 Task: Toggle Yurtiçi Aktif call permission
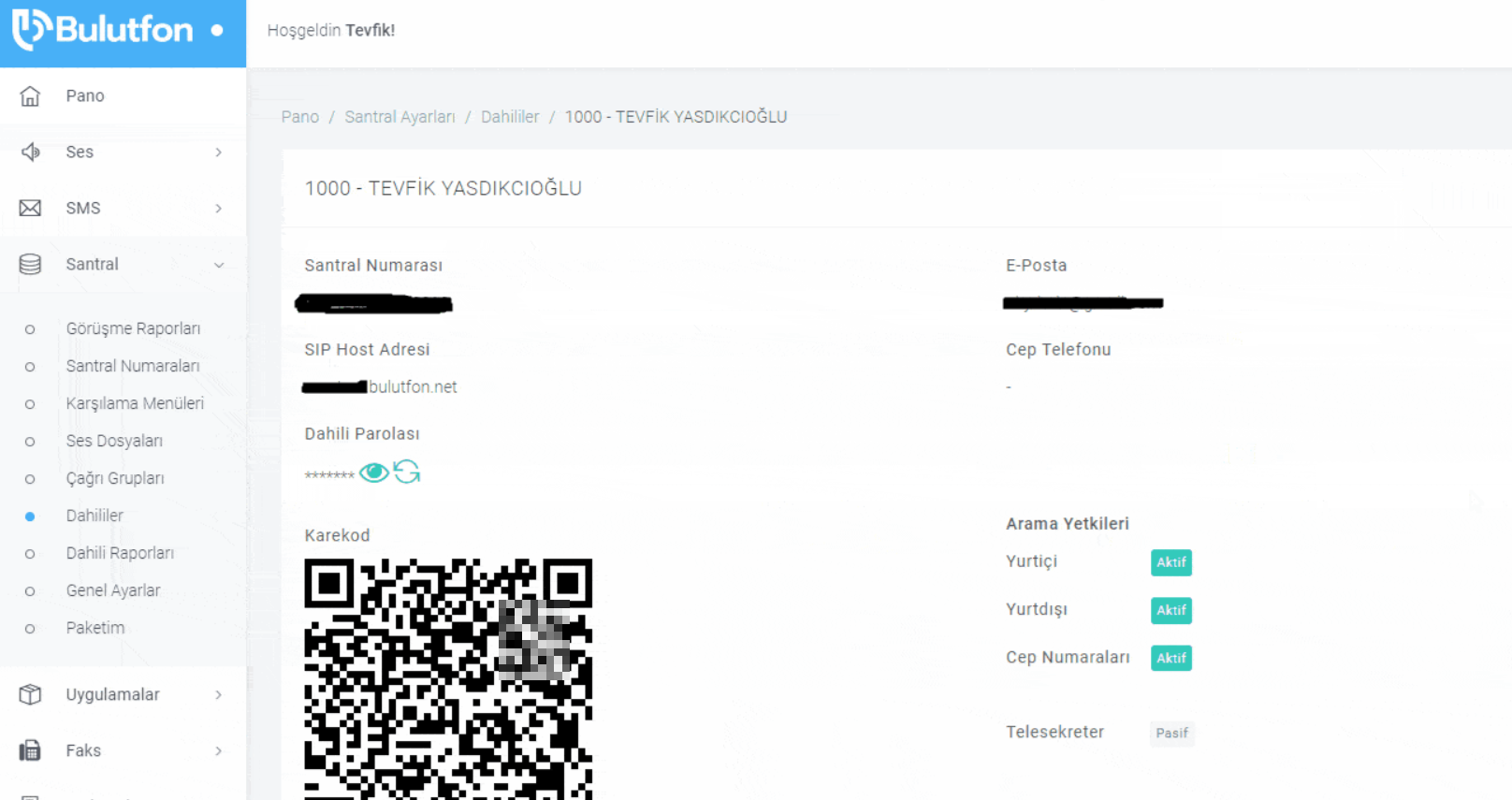[1170, 562]
